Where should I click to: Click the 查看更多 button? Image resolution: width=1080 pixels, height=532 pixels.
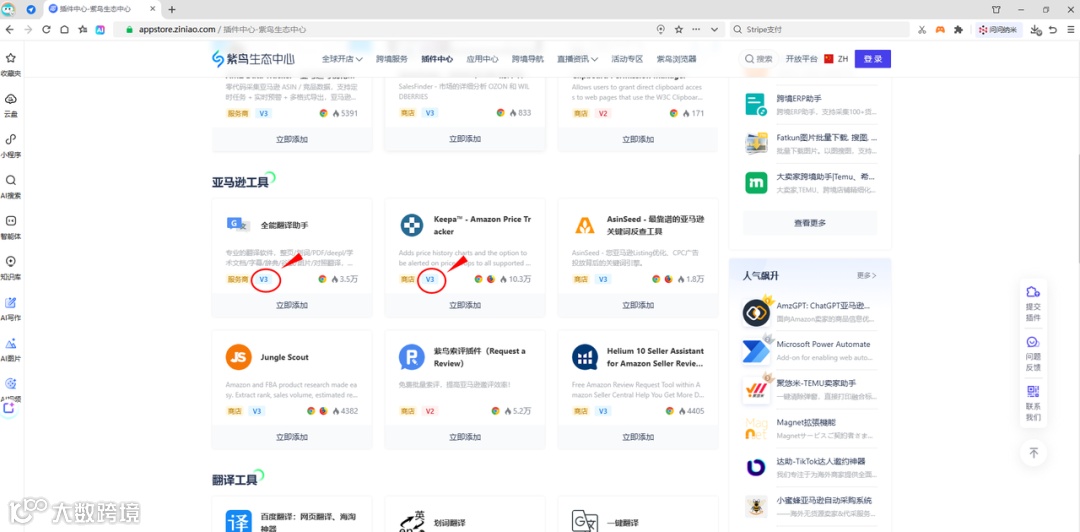pos(810,223)
